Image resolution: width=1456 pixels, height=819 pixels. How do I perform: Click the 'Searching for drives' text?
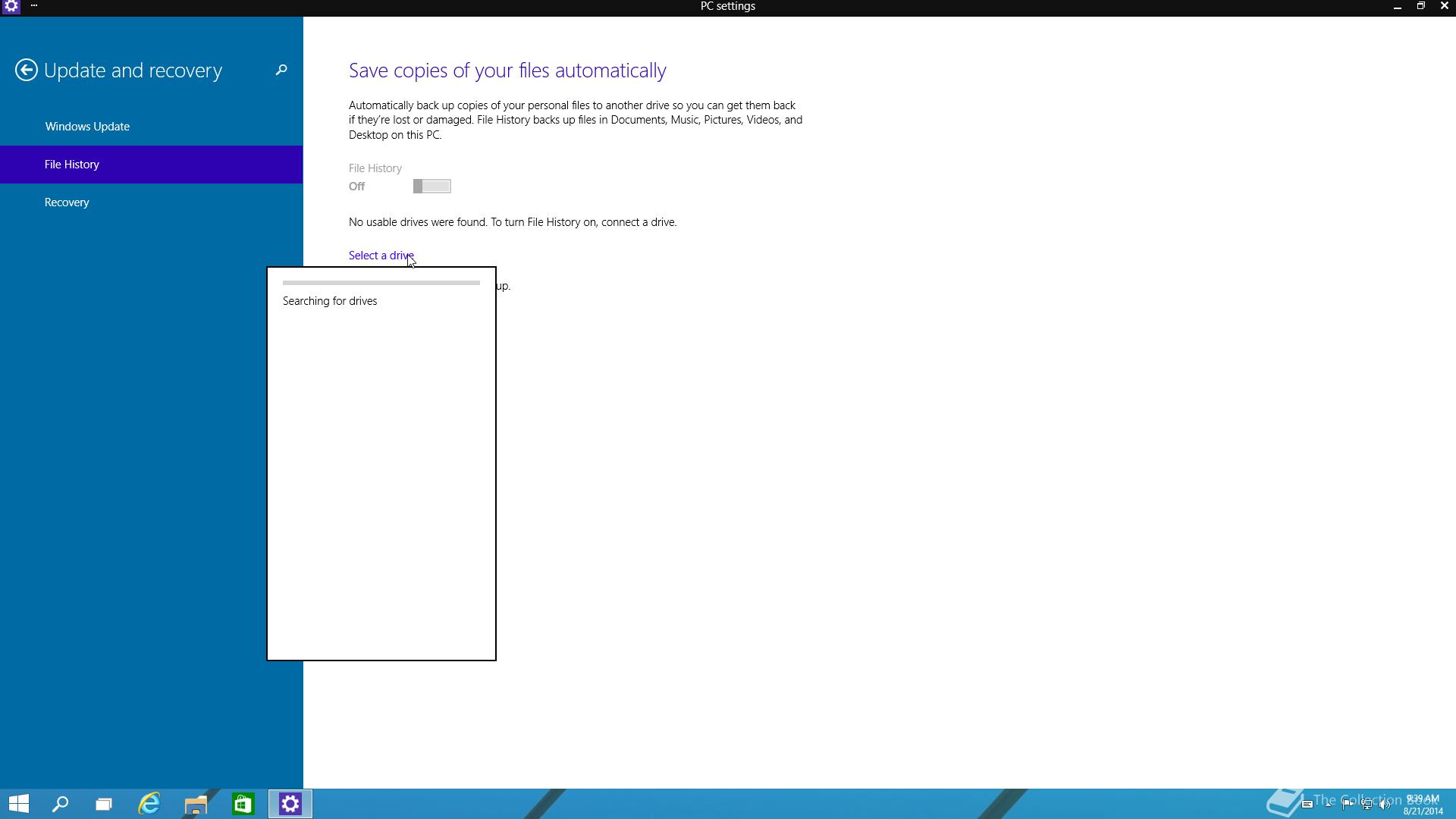click(330, 301)
